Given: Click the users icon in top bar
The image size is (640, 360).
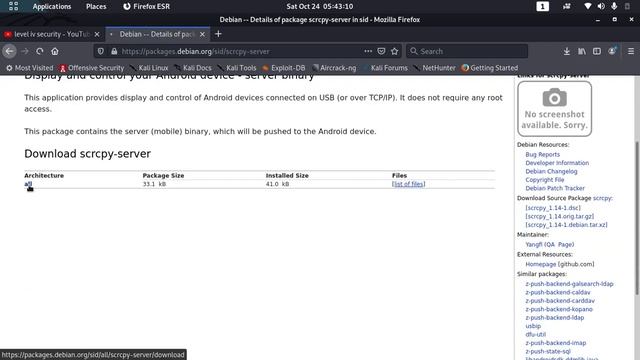Looking at the screenshot, I should pos(567,6).
